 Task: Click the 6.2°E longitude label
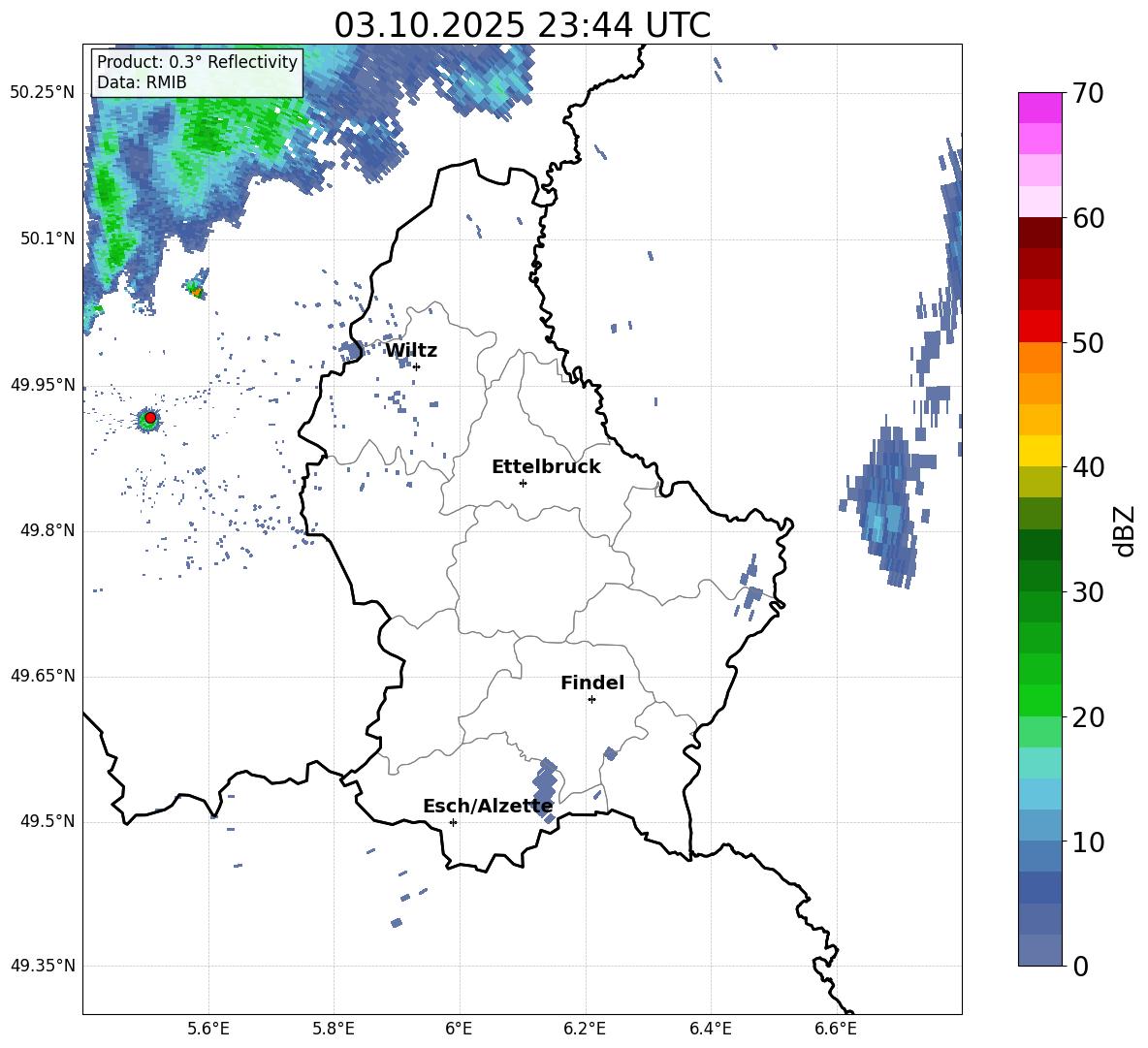coord(585,1029)
